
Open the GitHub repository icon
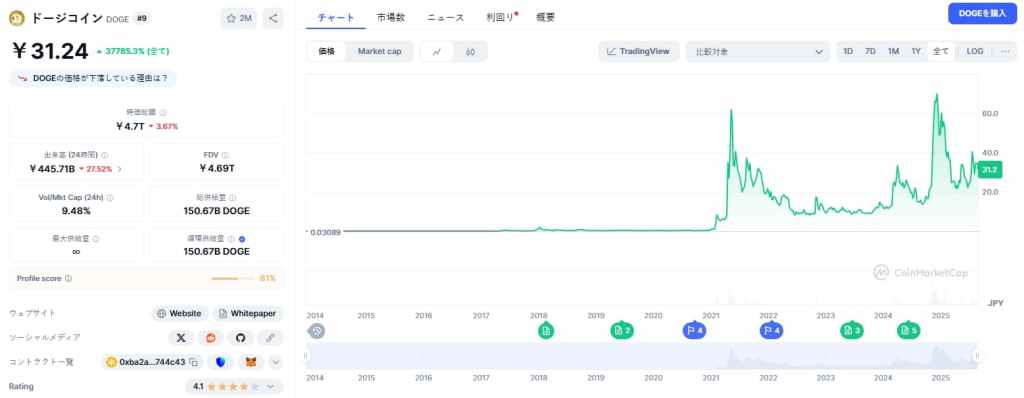[240, 337]
